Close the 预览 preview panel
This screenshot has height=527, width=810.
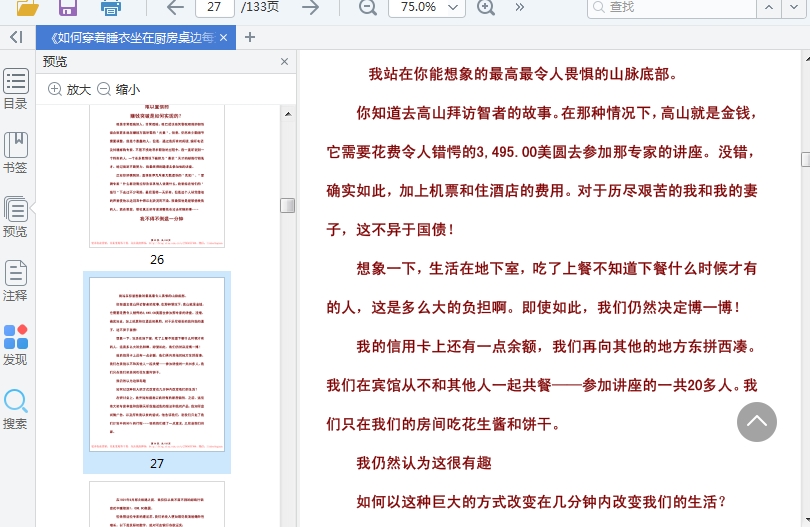[x=284, y=61]
